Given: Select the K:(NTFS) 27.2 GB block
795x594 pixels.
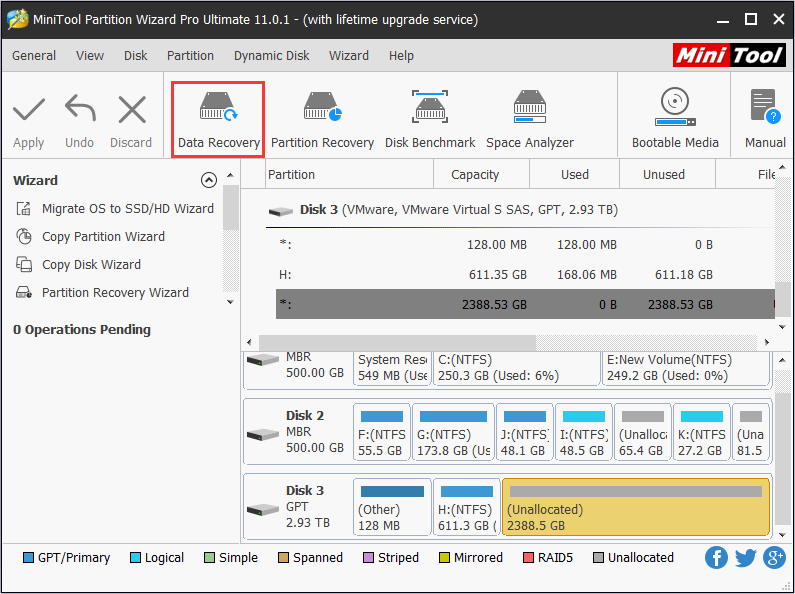Looking at the screenshot, I should [702, 433].
